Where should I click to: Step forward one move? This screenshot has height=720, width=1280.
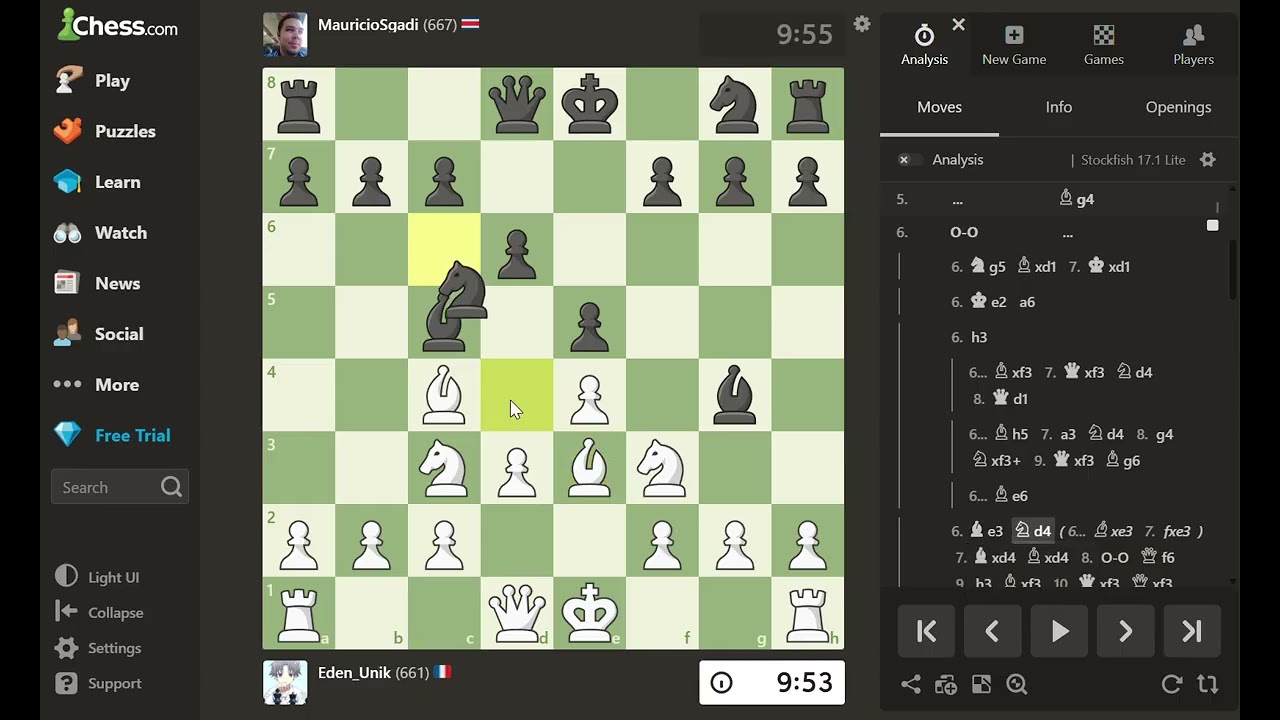point(1125,631)
